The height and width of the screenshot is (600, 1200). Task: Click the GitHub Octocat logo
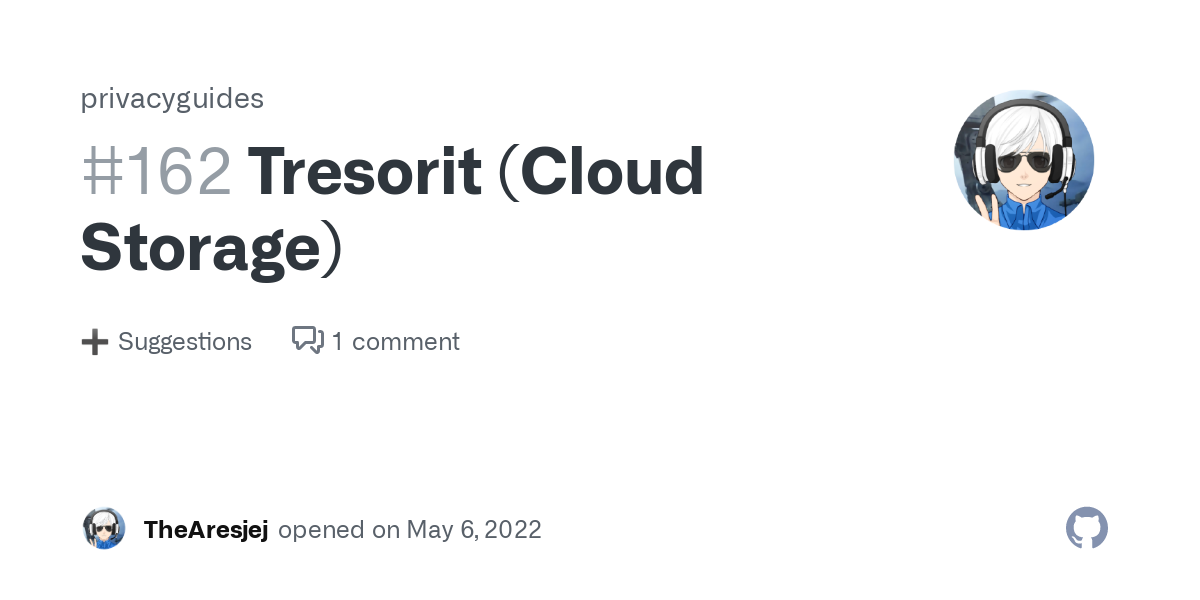1087,528
